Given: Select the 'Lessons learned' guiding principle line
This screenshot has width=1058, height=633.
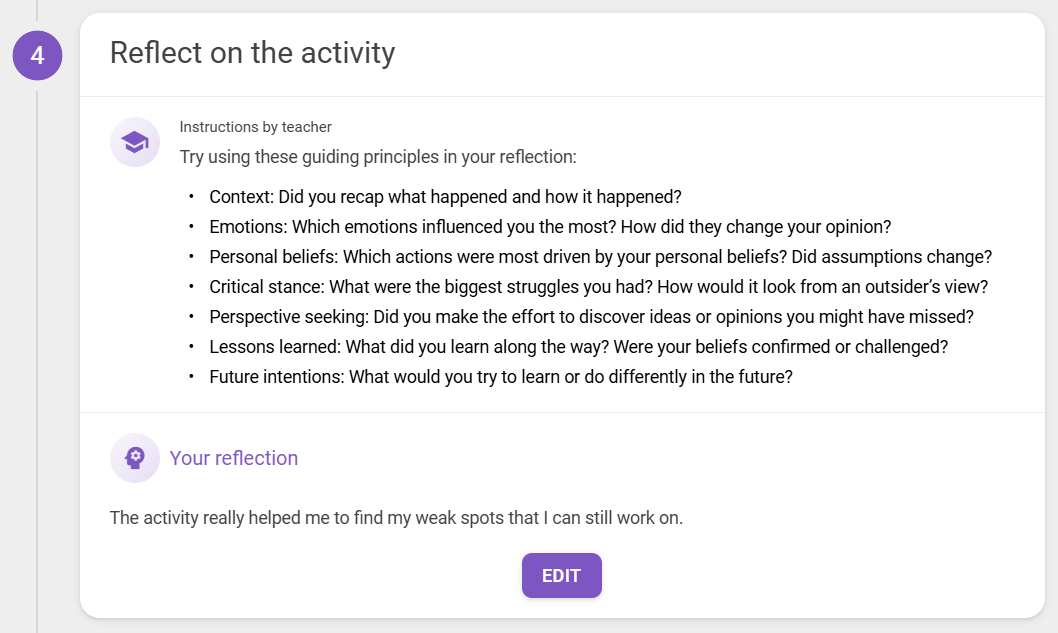Looking at the screenshot, I should pos(578,347).
